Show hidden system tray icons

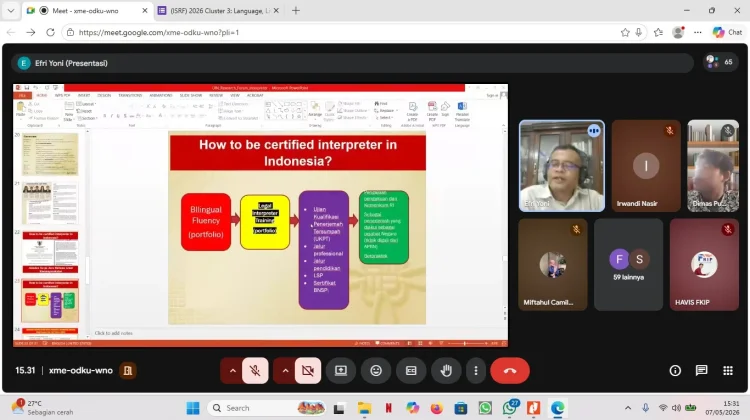628,408
